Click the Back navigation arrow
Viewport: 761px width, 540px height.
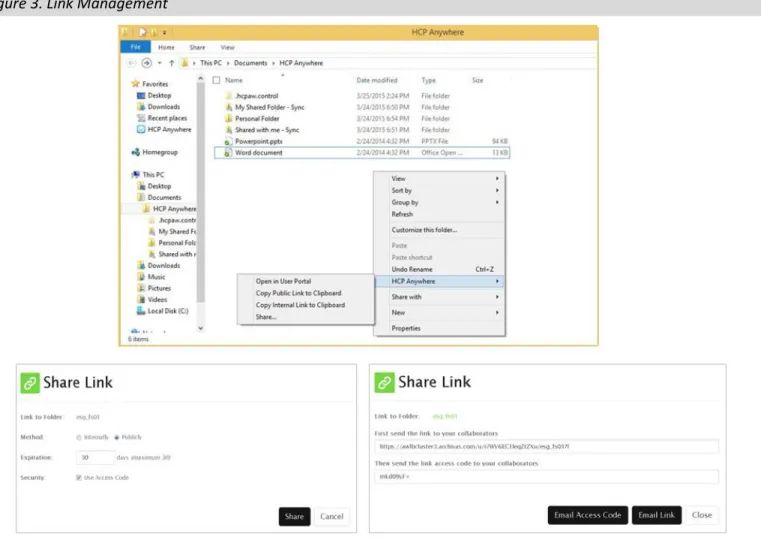[x=131, y=63]
